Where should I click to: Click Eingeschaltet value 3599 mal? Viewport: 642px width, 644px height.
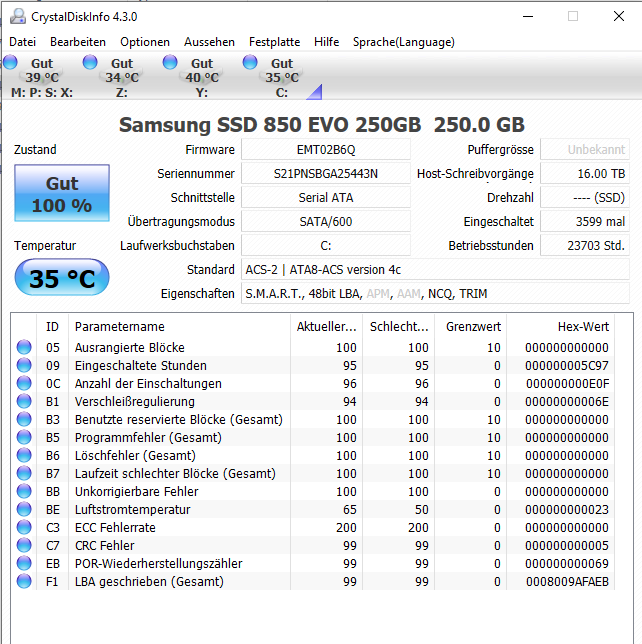point(585,222)
